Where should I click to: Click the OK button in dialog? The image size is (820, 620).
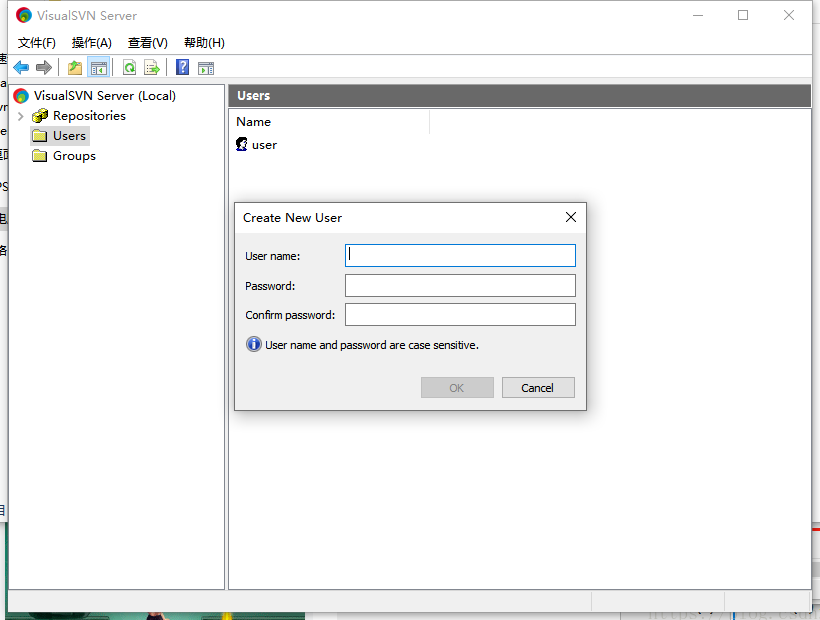click(457, 387)
